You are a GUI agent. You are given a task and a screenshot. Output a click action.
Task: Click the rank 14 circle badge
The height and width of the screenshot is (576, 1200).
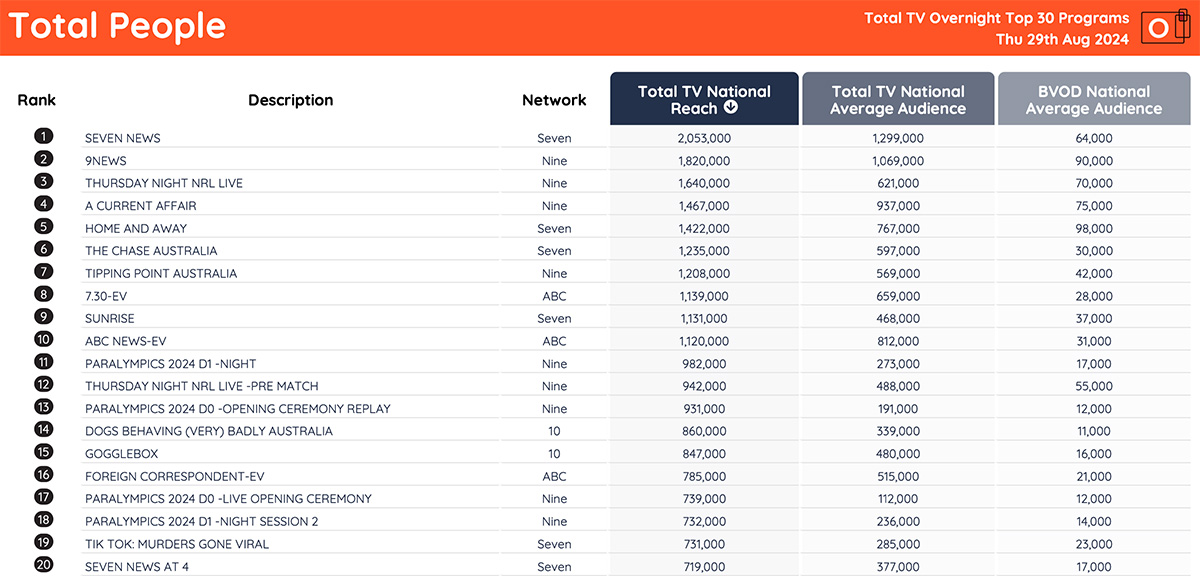(43, 430)
